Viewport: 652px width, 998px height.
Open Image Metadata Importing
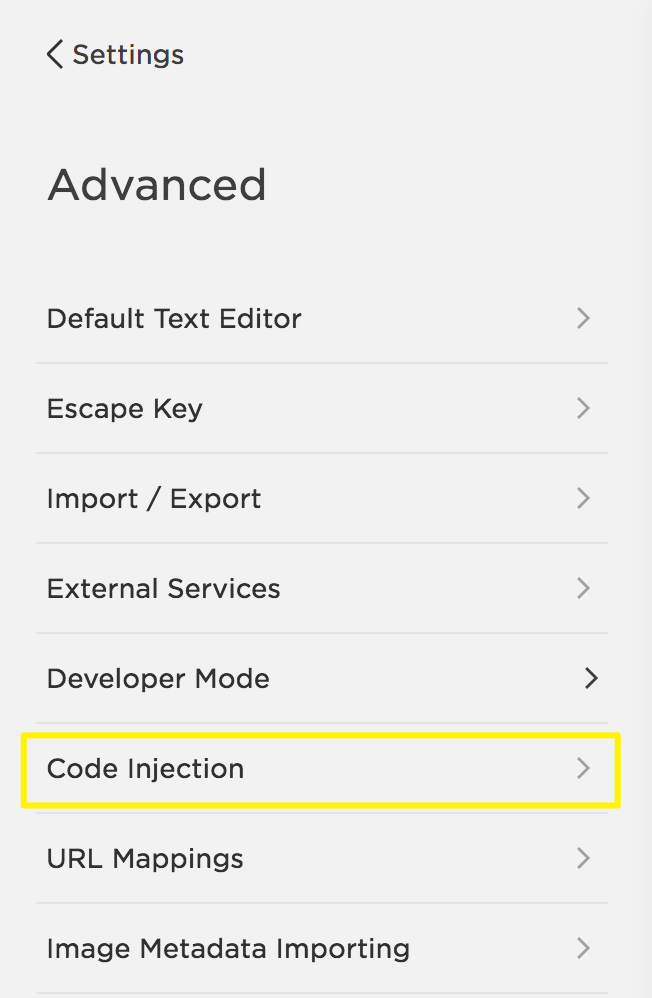(x=228, y=949)
